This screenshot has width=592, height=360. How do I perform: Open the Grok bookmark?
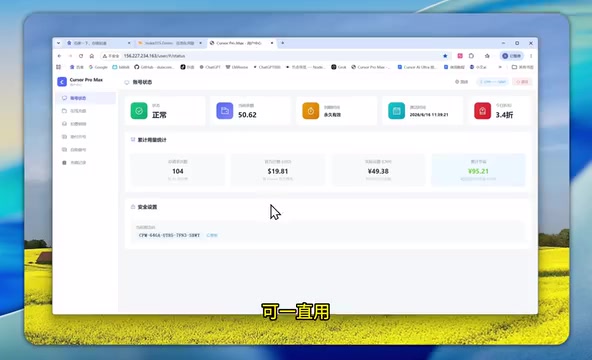[x=339, y=67]
